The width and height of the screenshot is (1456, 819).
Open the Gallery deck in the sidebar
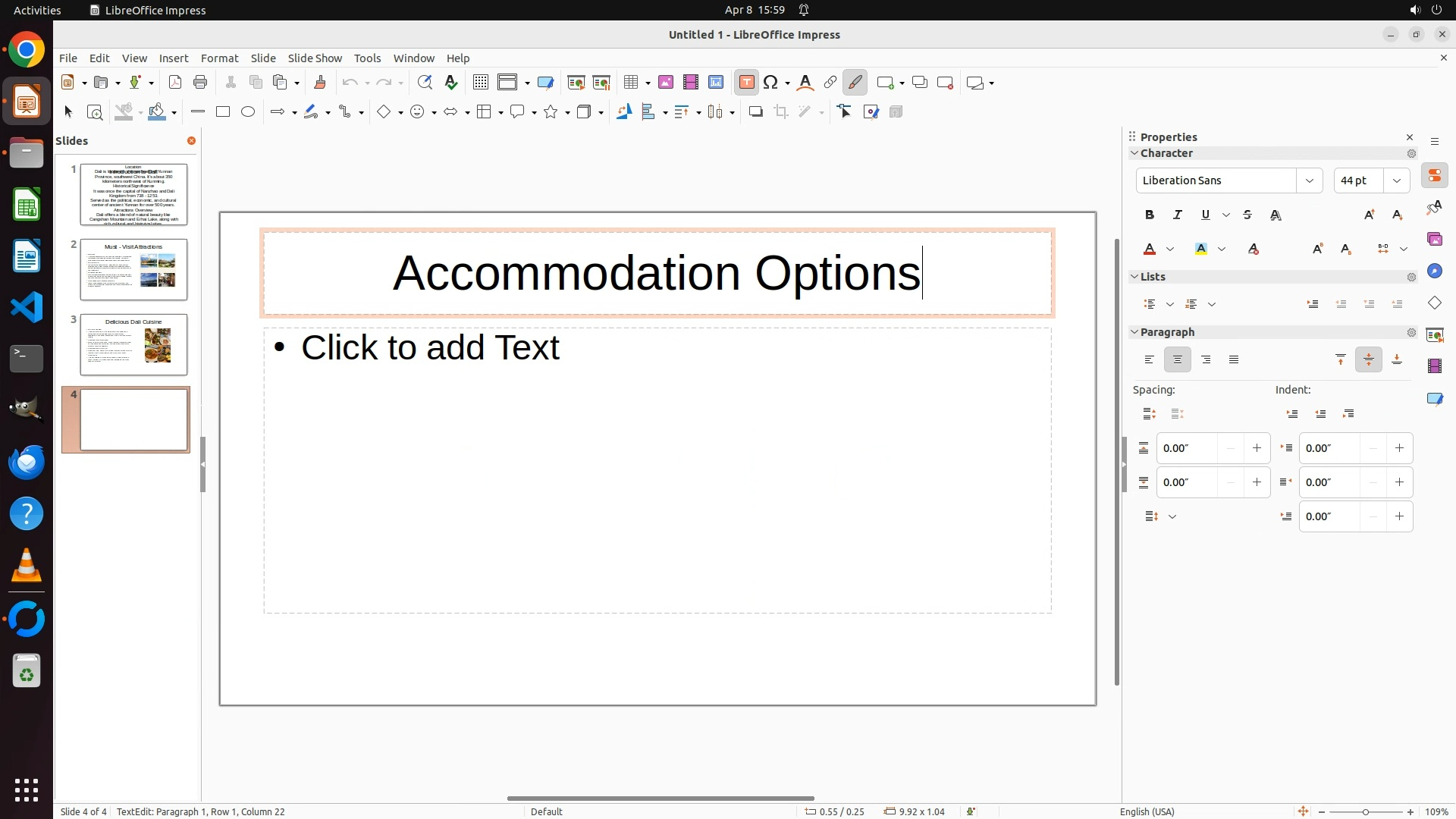[x=1434, y=240]
